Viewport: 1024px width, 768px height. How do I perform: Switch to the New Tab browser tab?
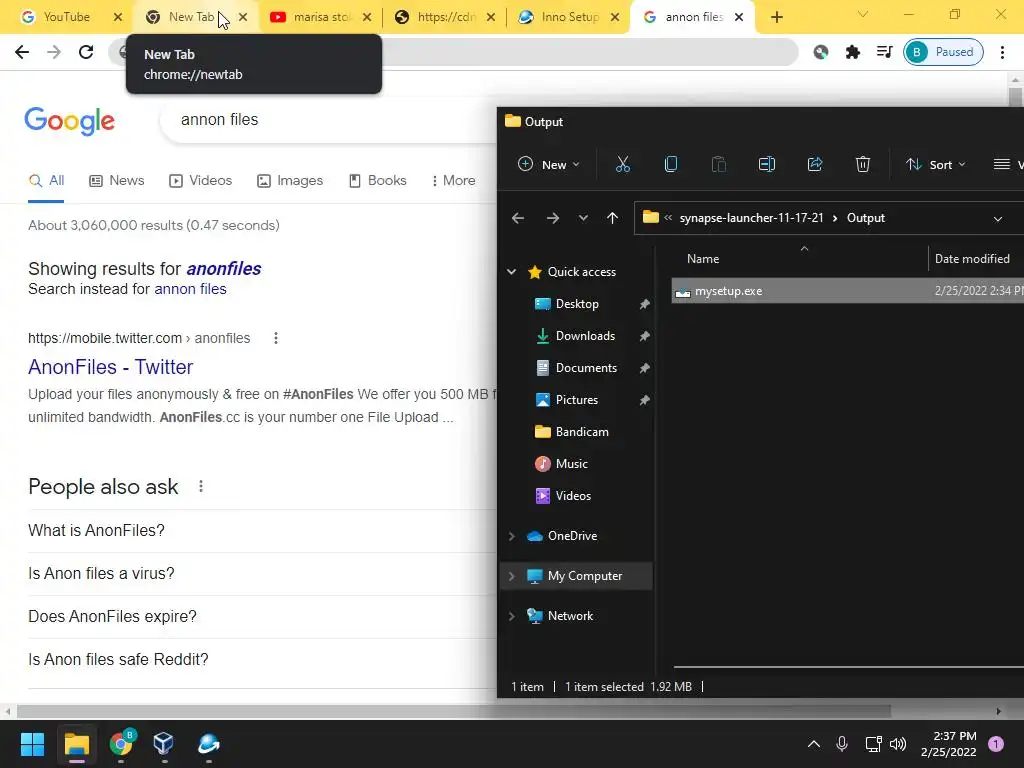point(191,17)
